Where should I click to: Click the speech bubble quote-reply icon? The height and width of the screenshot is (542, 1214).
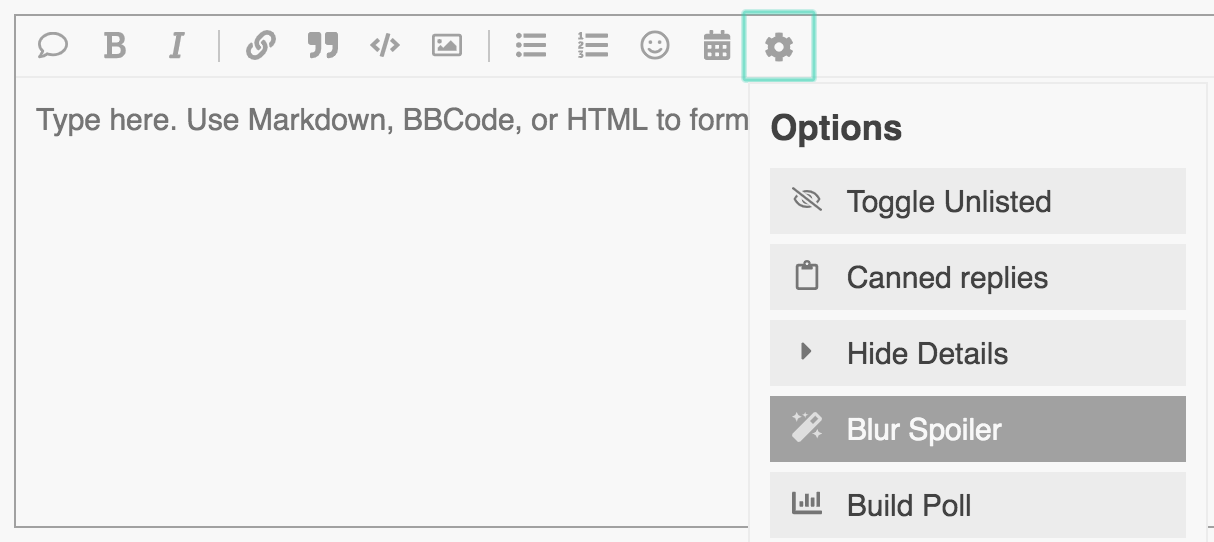click(x=52, y=45)
